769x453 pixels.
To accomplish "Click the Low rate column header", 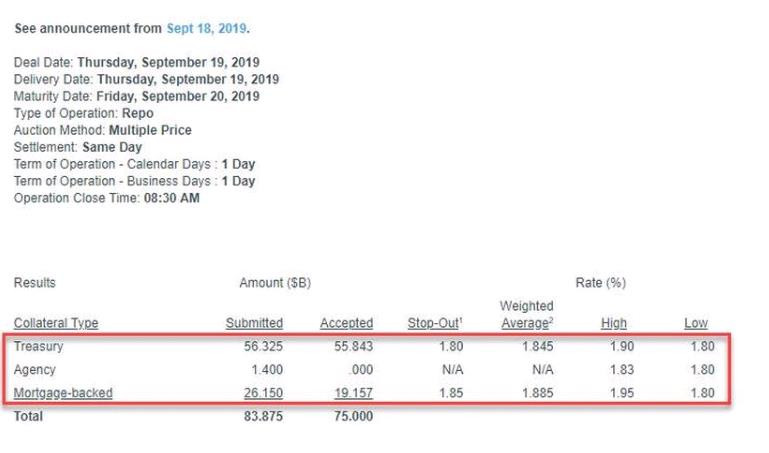I will [x=695, y=323].
